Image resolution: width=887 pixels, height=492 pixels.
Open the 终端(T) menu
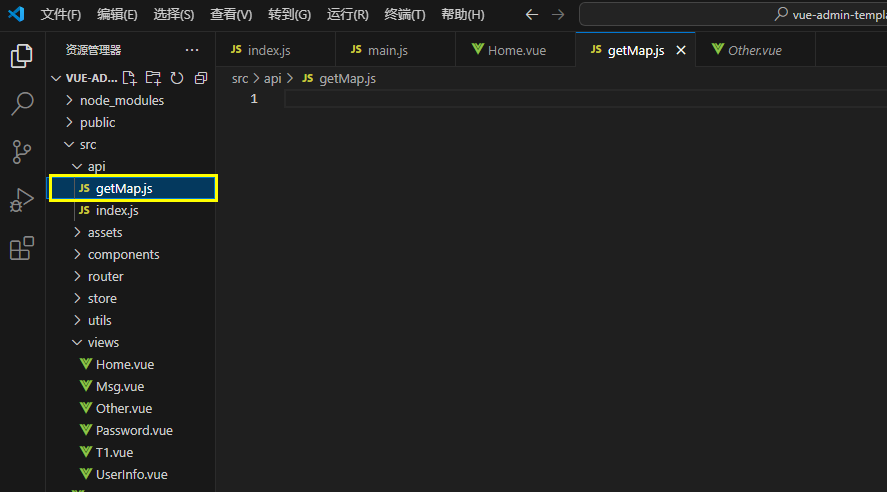point(404,15)
